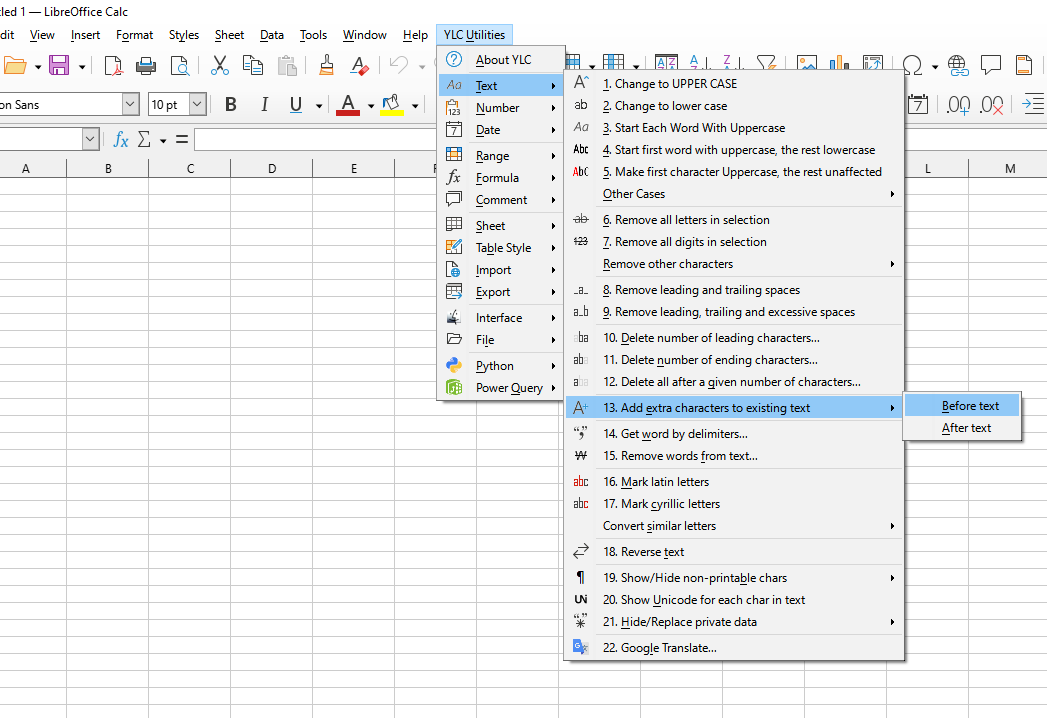Click the Cut scissors icon
This screenshot has width=1047, height=718.
(x=220, y=66)
